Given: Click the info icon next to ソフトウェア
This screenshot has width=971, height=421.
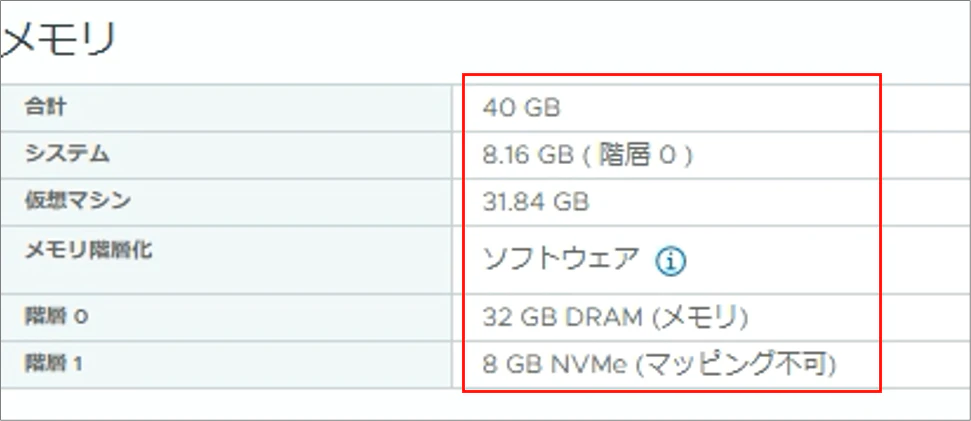Looking at the screenshot, I should [x=672, y=261].
